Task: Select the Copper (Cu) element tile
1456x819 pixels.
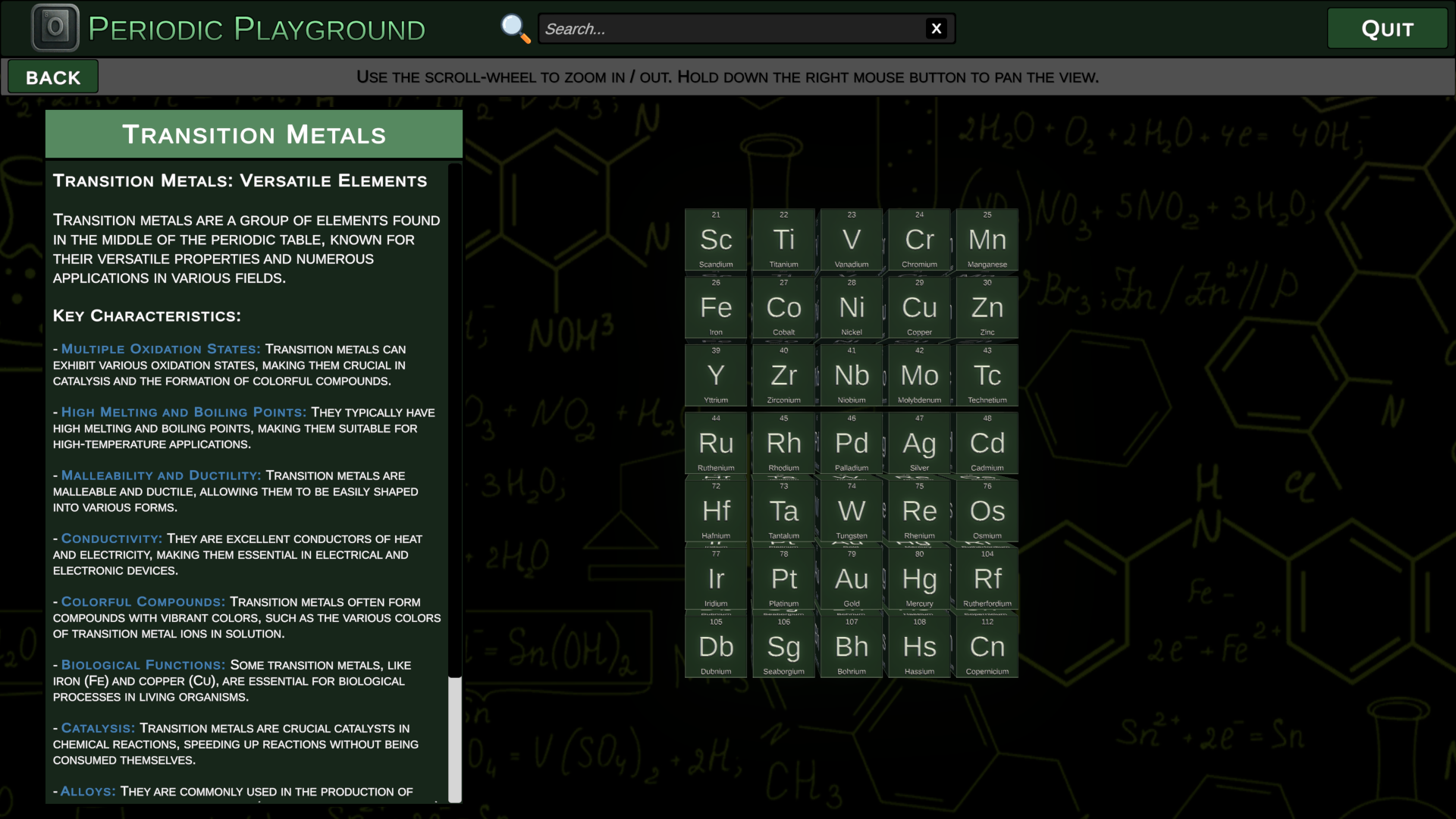Action: [919, 308]
